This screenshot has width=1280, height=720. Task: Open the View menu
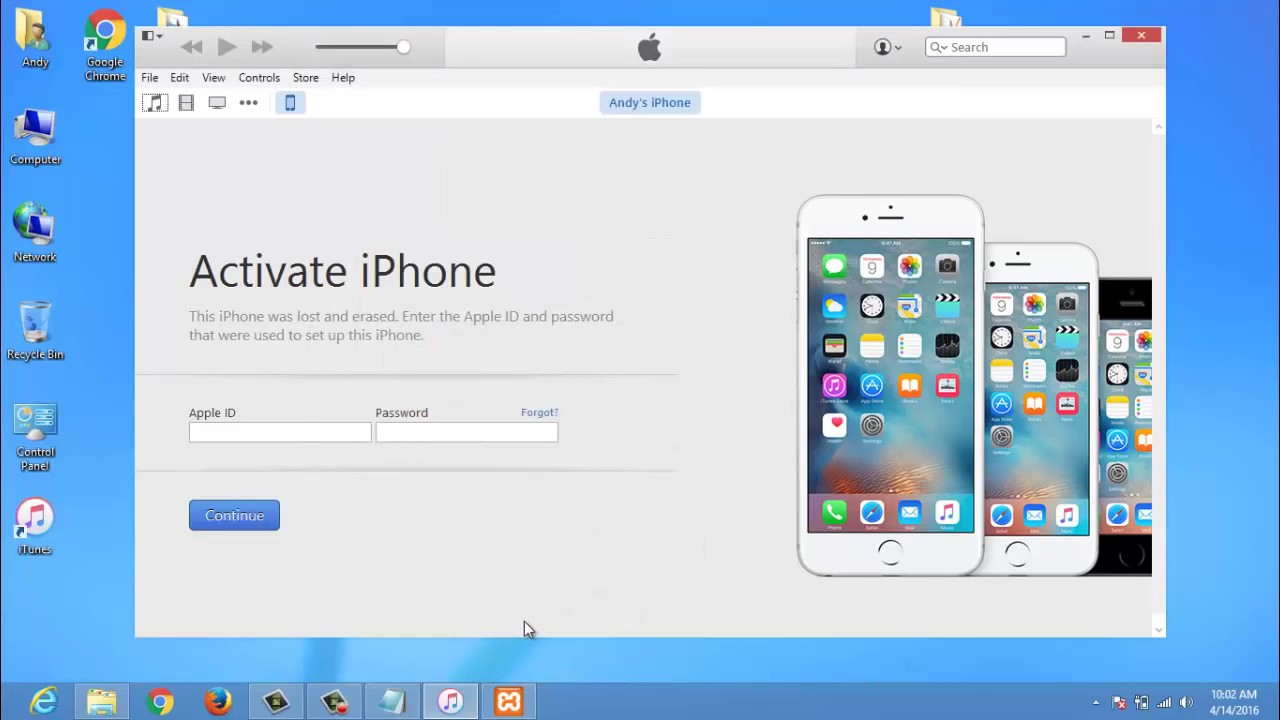(x=213, y=77)
